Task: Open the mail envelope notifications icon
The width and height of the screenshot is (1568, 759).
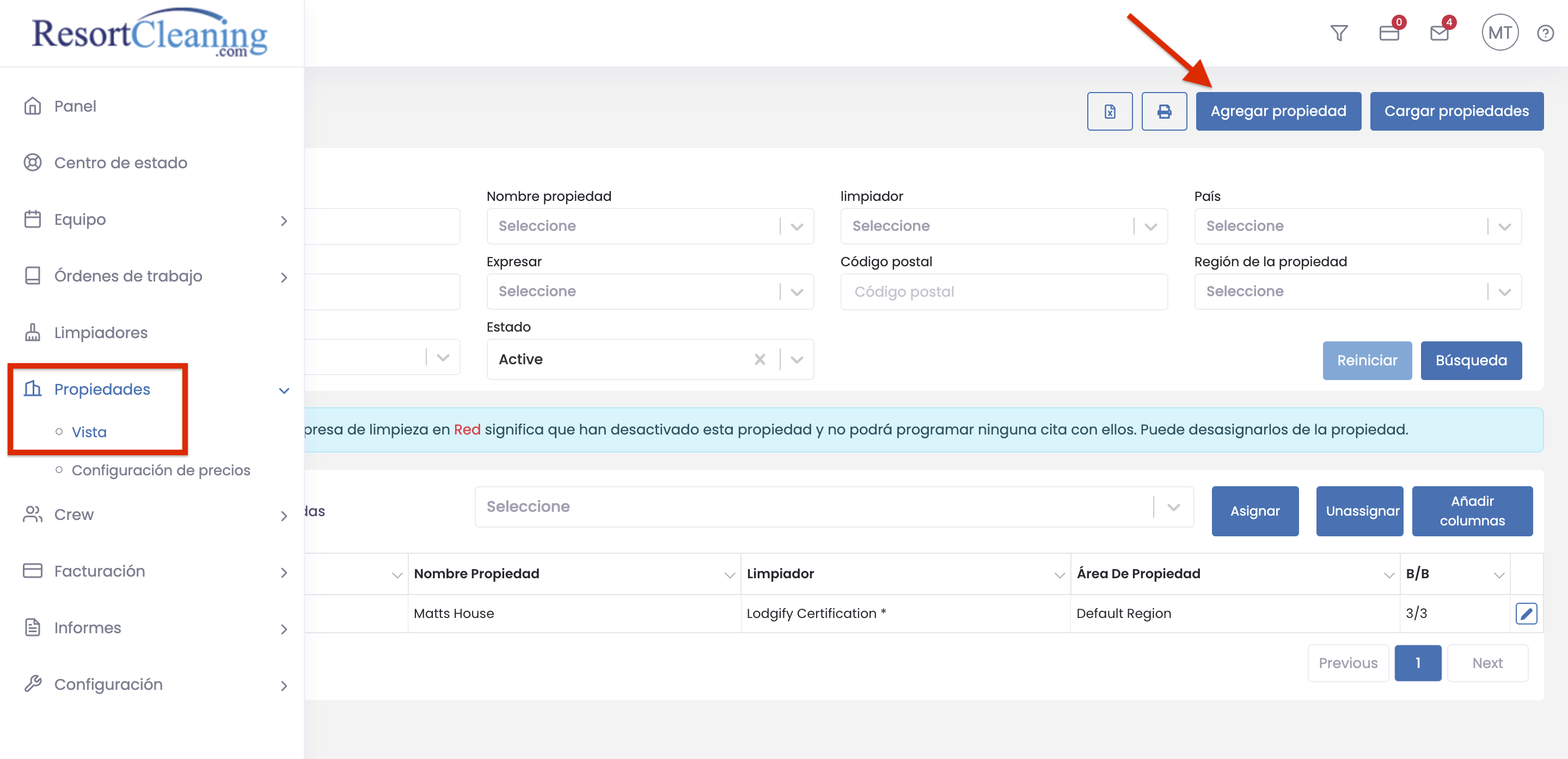Action: click(1439, 33)
